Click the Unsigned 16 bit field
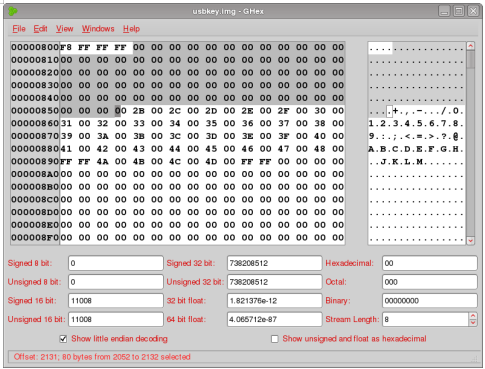 coord(116,320)
